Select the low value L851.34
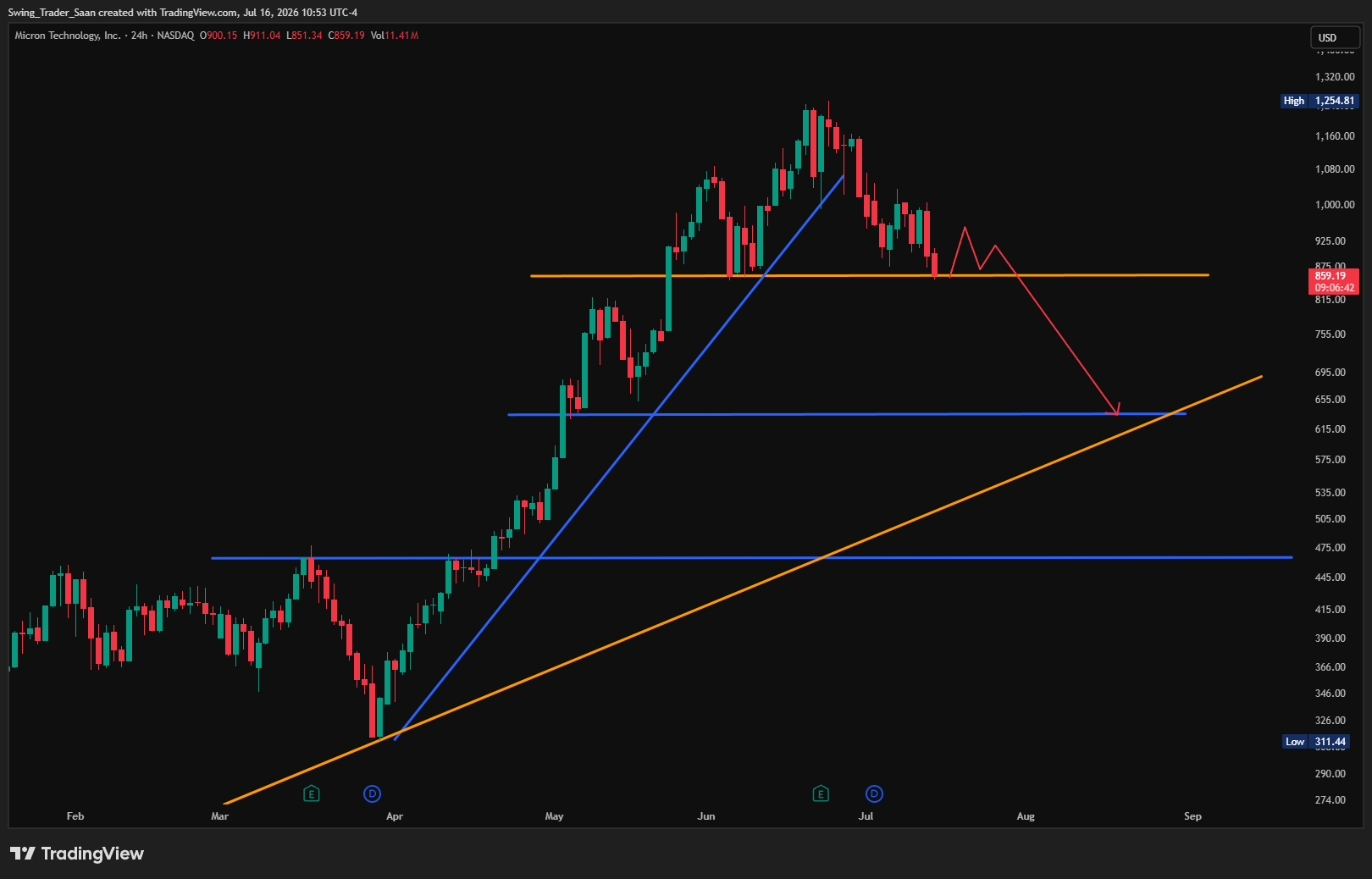 (x=304, y=36)
